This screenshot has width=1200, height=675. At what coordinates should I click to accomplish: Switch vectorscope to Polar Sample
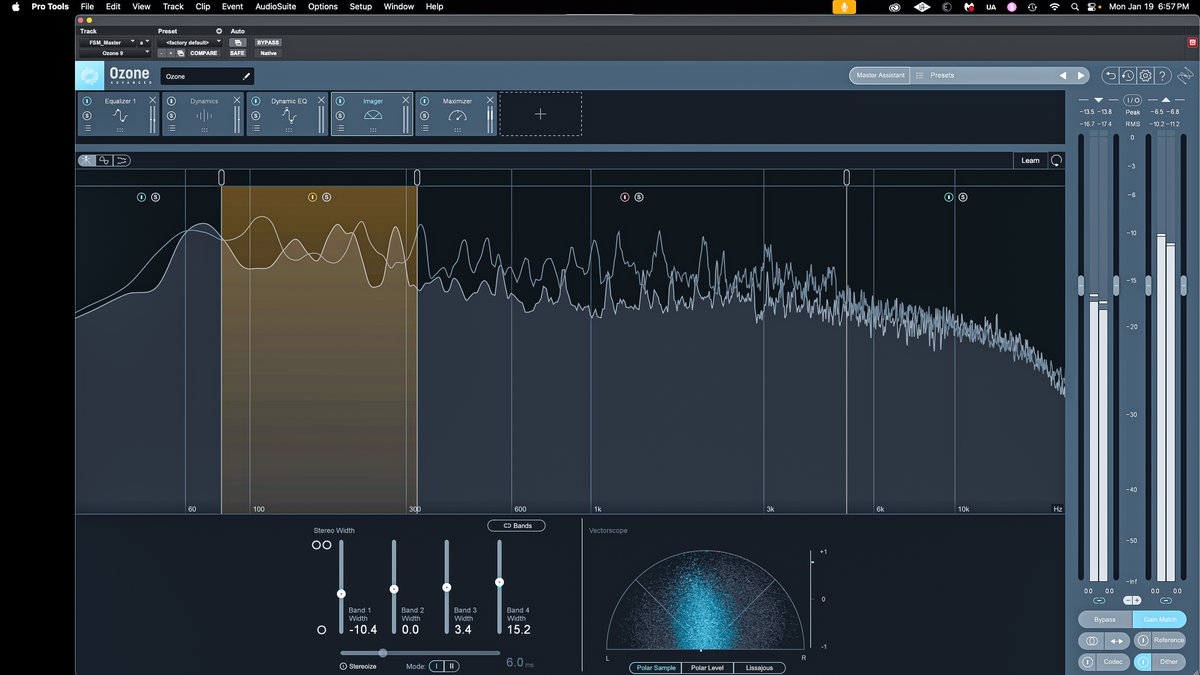[655, 667]
